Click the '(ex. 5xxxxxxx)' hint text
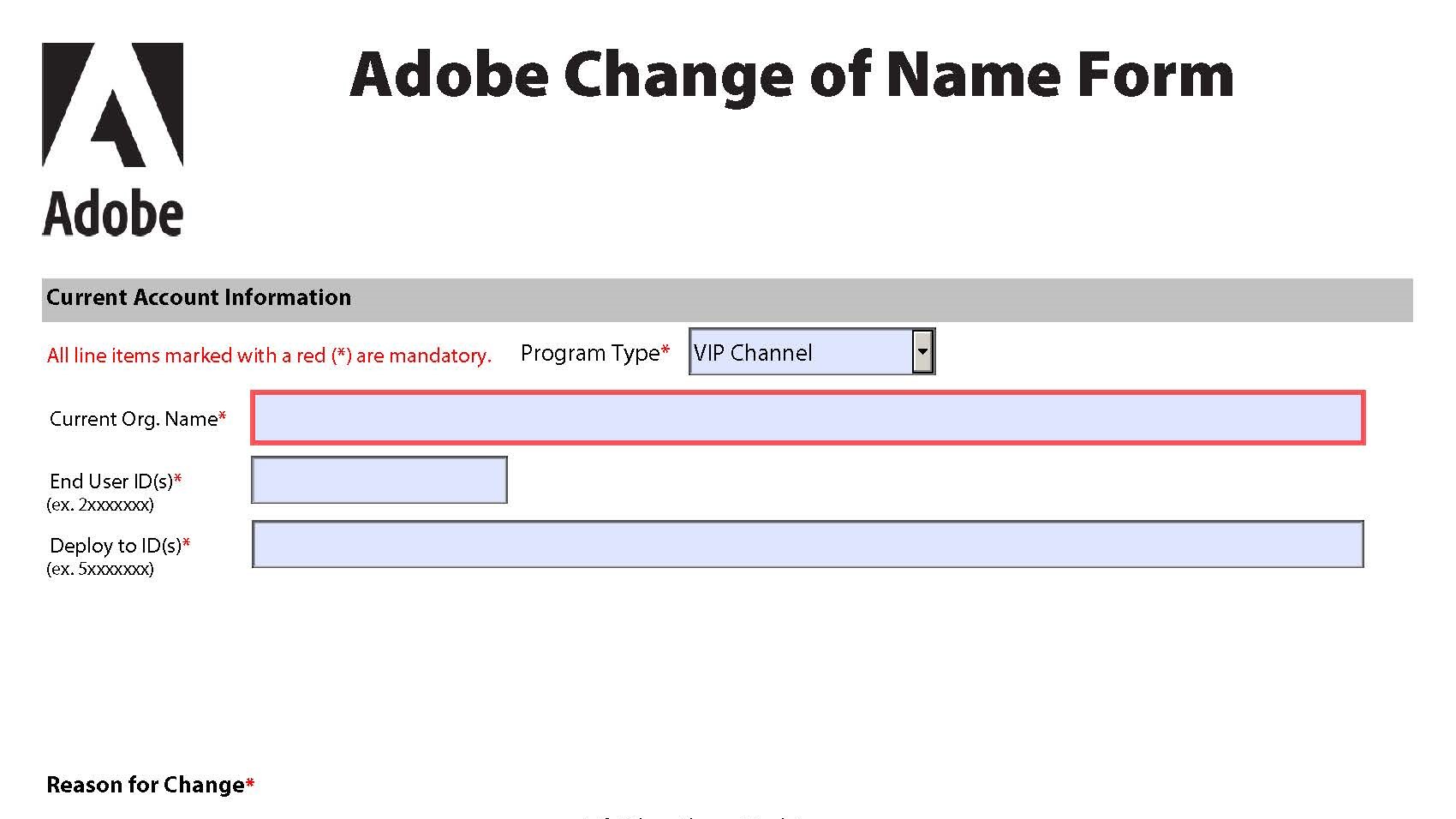This screenshot has width=1456, height=819. [x=100, y=570]
